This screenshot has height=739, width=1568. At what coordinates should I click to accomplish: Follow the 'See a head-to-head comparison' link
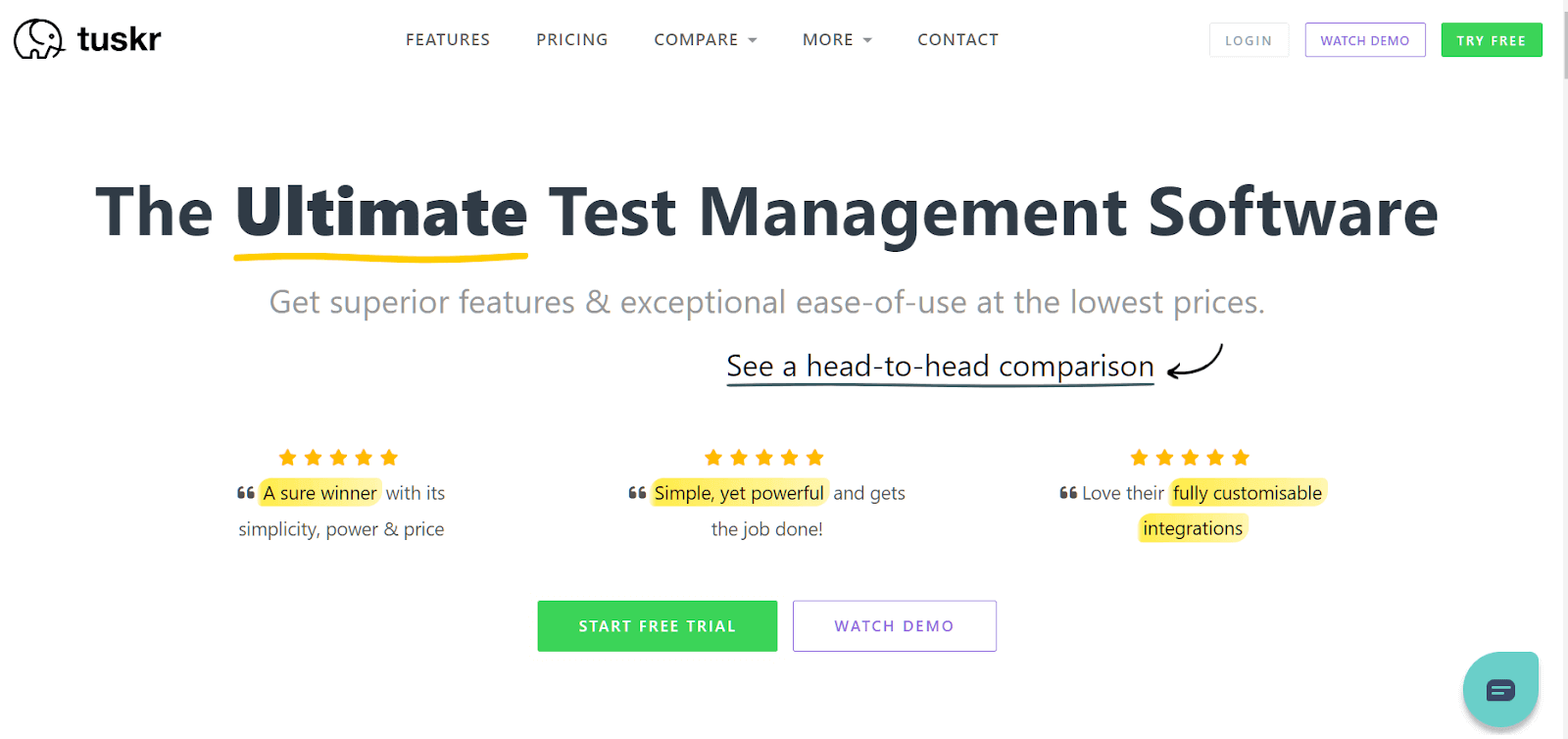(x=940, y=367)
